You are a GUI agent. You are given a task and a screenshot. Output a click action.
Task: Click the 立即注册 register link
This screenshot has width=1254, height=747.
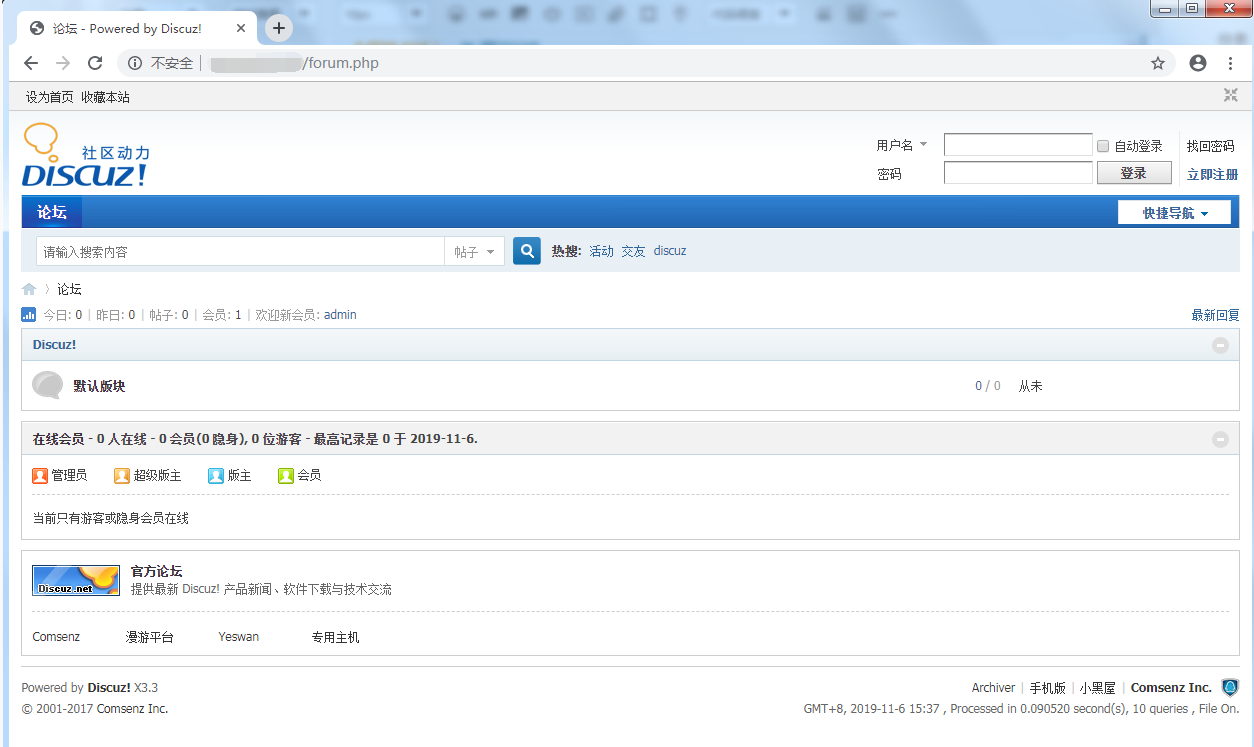[x=1212, y=174]
